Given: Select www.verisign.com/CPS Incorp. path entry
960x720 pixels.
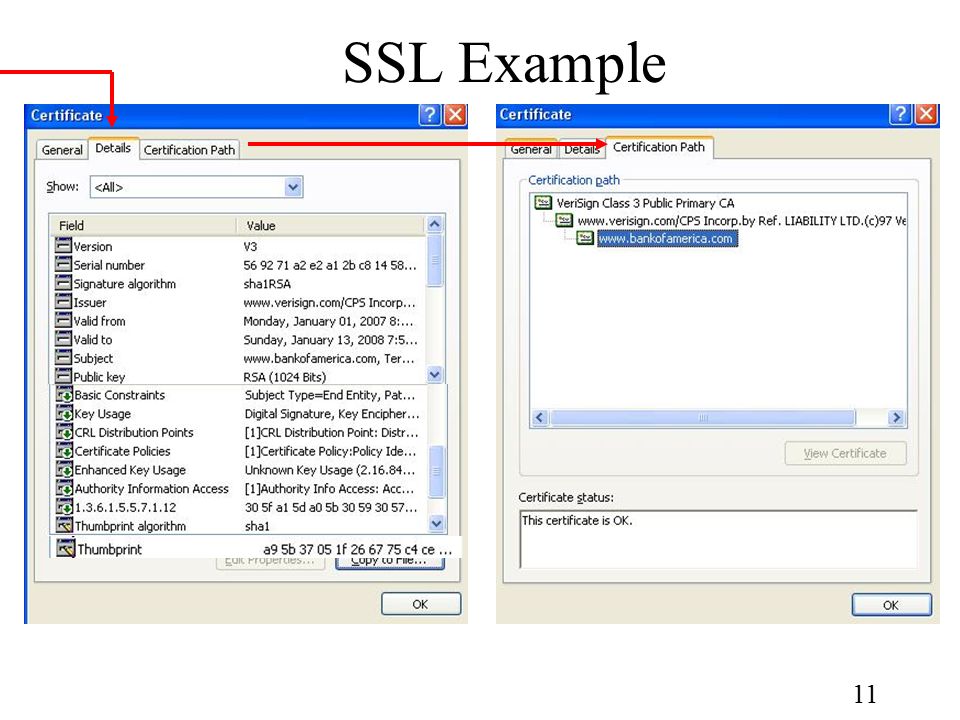Looking at the screenshot, I should [741, 220].
